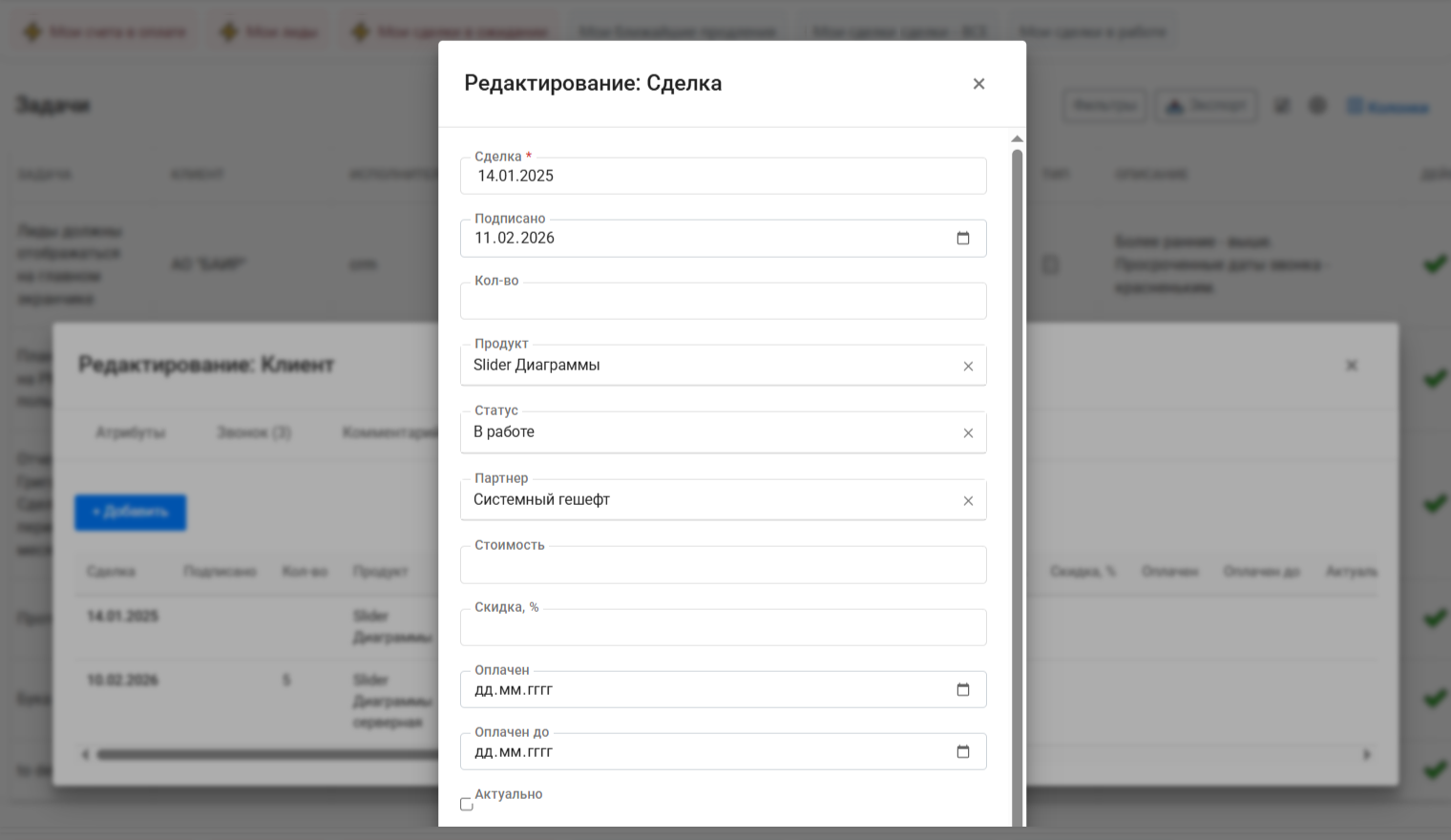Open the calendar picker for Оплачен до
The width and height of the screenshot is (1451, 840).
[963, 752]
